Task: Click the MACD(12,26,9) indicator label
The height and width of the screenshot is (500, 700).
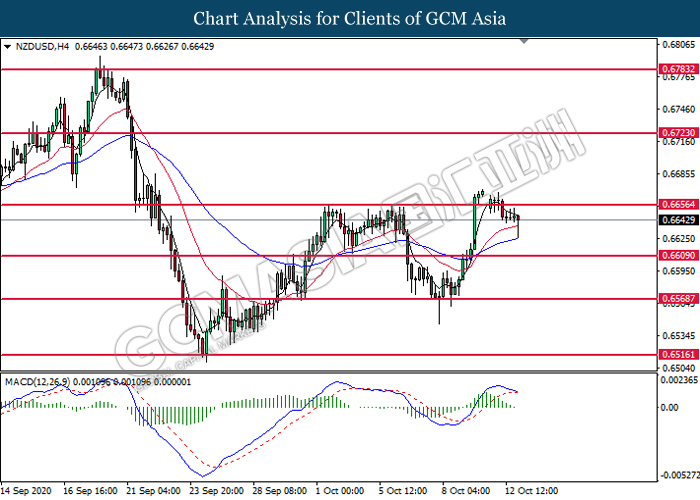Action: pyautogui.click(x=38, y=382)
